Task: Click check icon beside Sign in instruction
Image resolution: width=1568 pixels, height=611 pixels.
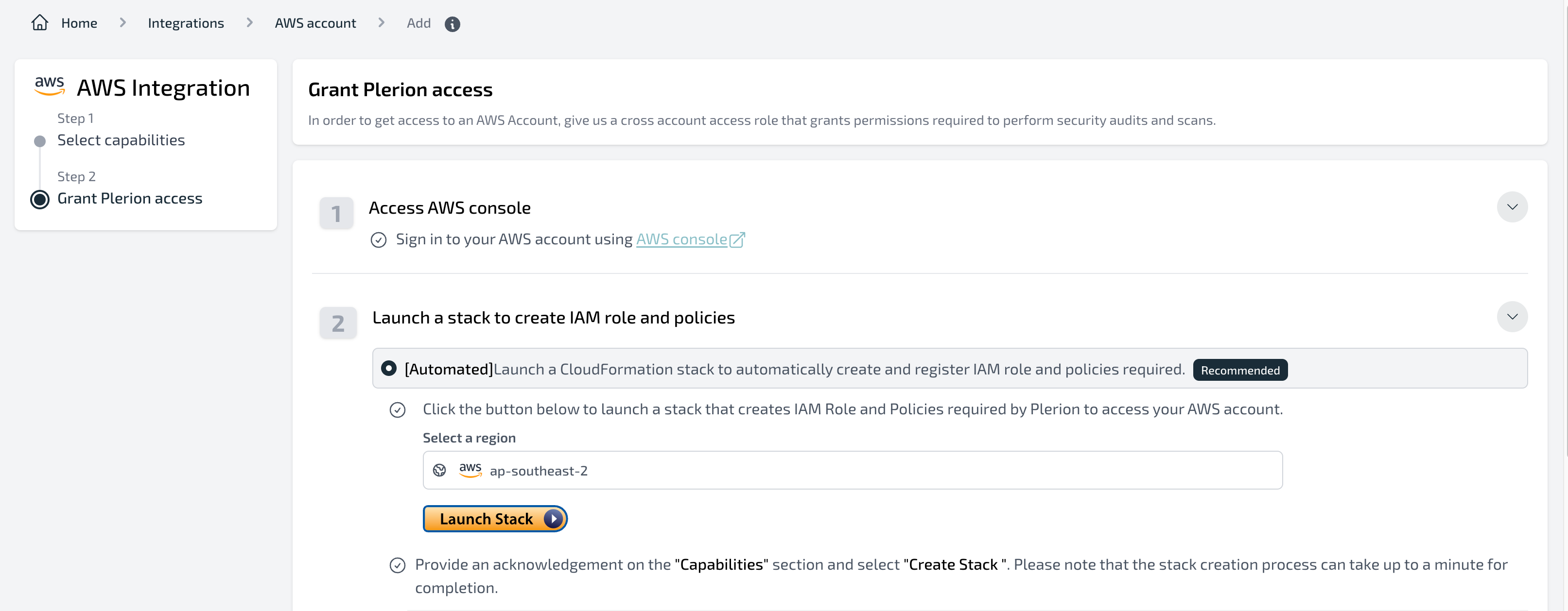Action: pos(379,240)
